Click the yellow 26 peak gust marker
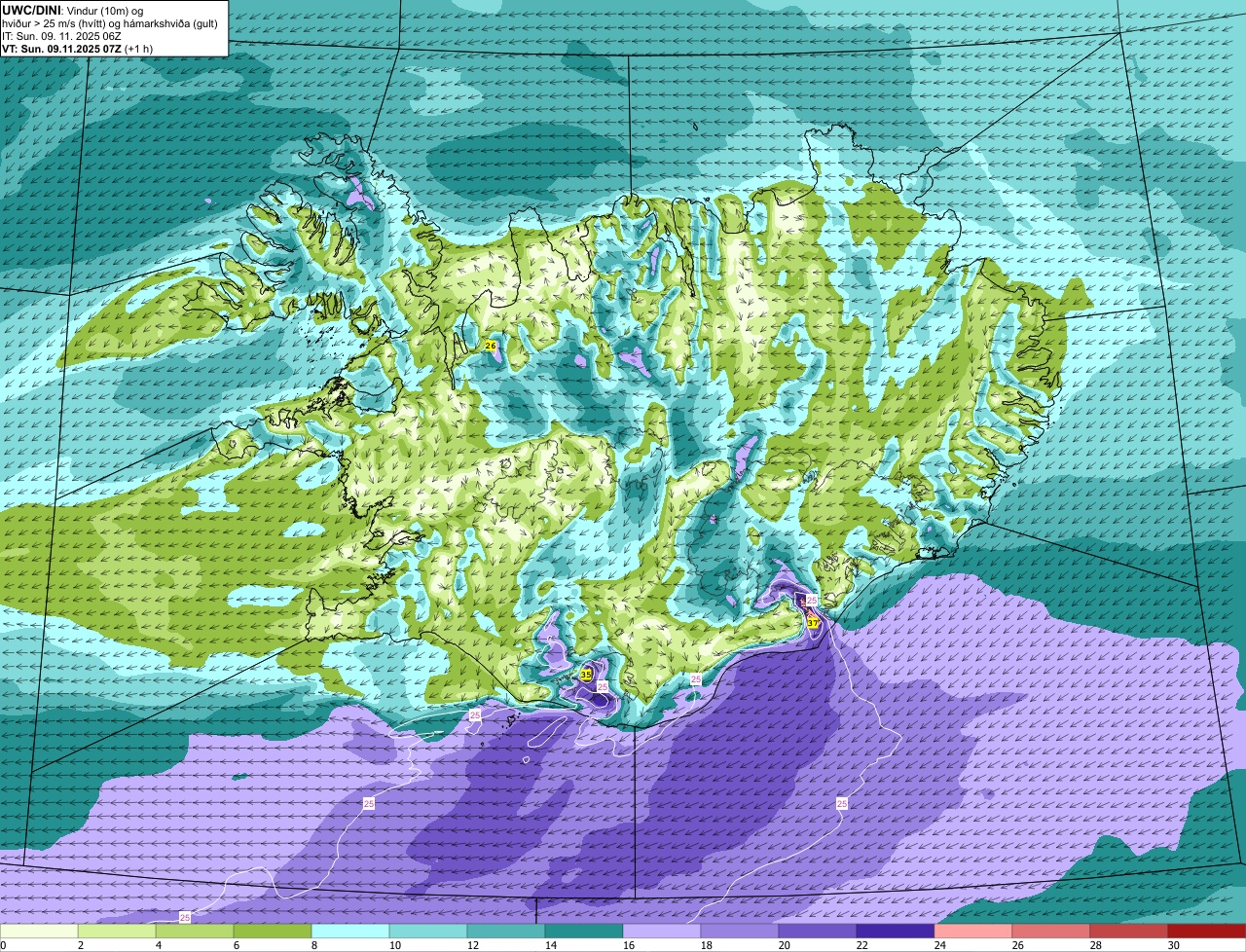Viewport: 1246px width, 952px height. click(491, 346)
